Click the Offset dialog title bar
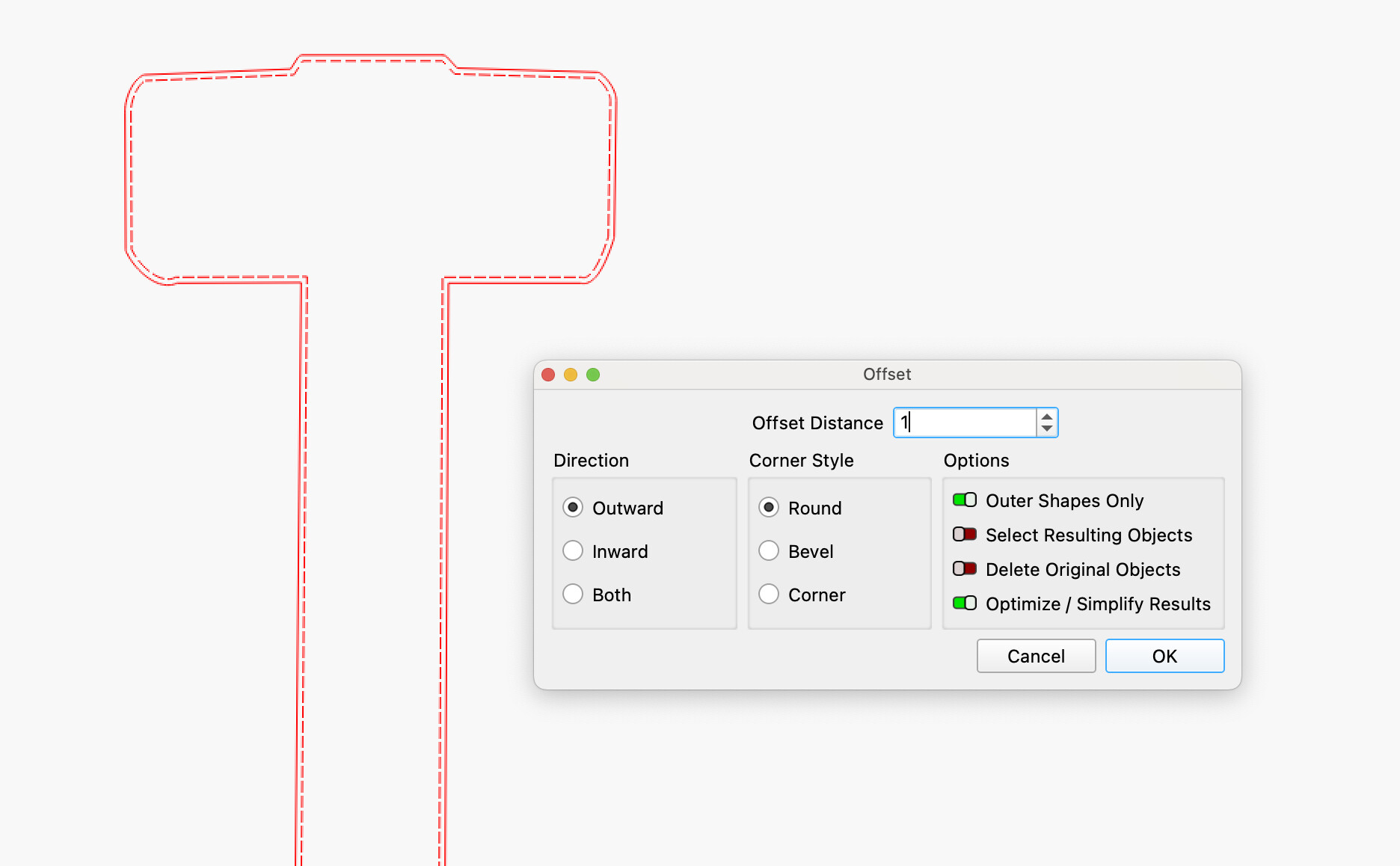Image resolution: width=1400 pixels, height=866 pixels. (x=887, y=375)
